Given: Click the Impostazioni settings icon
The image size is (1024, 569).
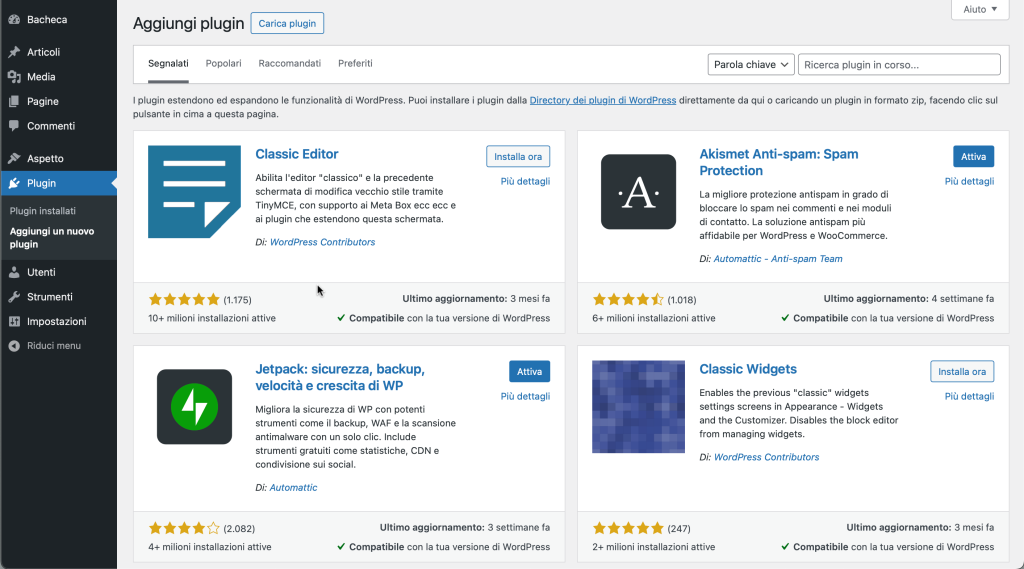Looking at the screenshot, I should [x=14, y=321].
